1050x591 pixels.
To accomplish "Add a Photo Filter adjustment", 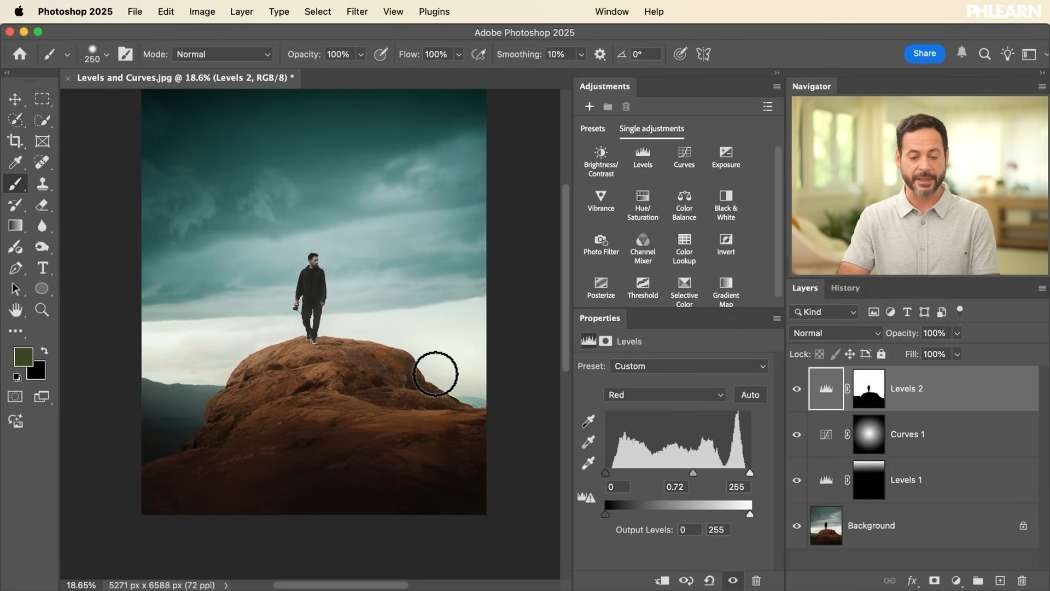I will tap(601, 244).
